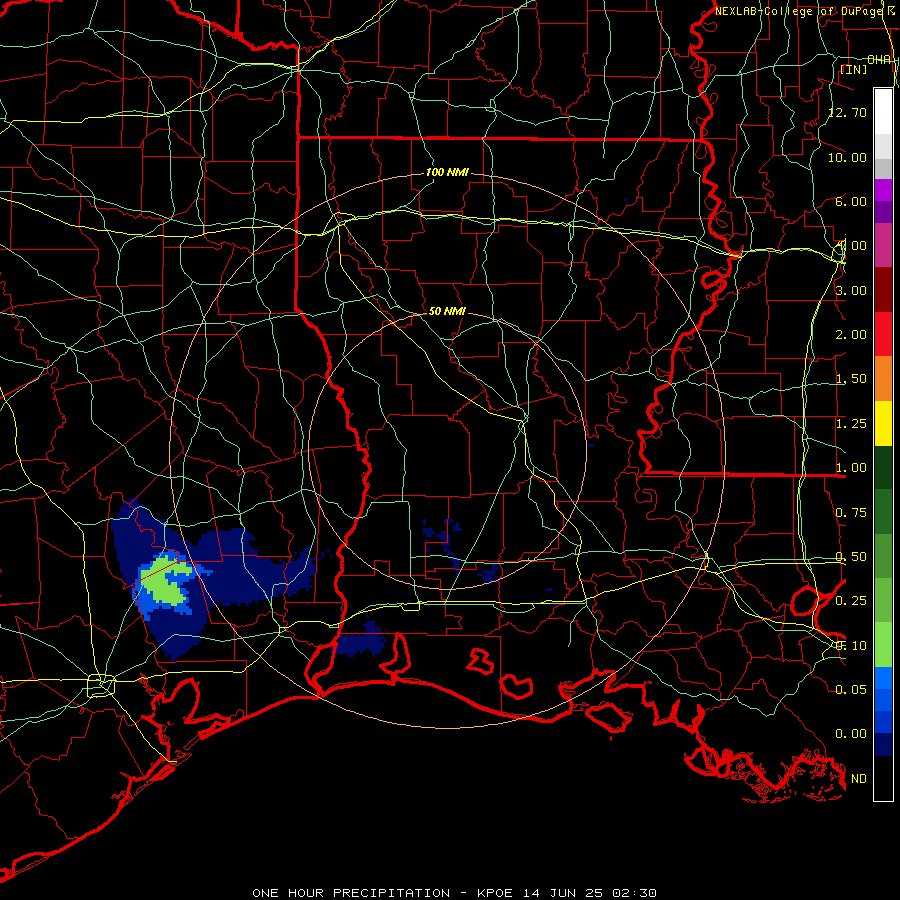This screenshot has height=900, width=900.
Task: Click the "[IN]" units label
Action: coord(854,69)
